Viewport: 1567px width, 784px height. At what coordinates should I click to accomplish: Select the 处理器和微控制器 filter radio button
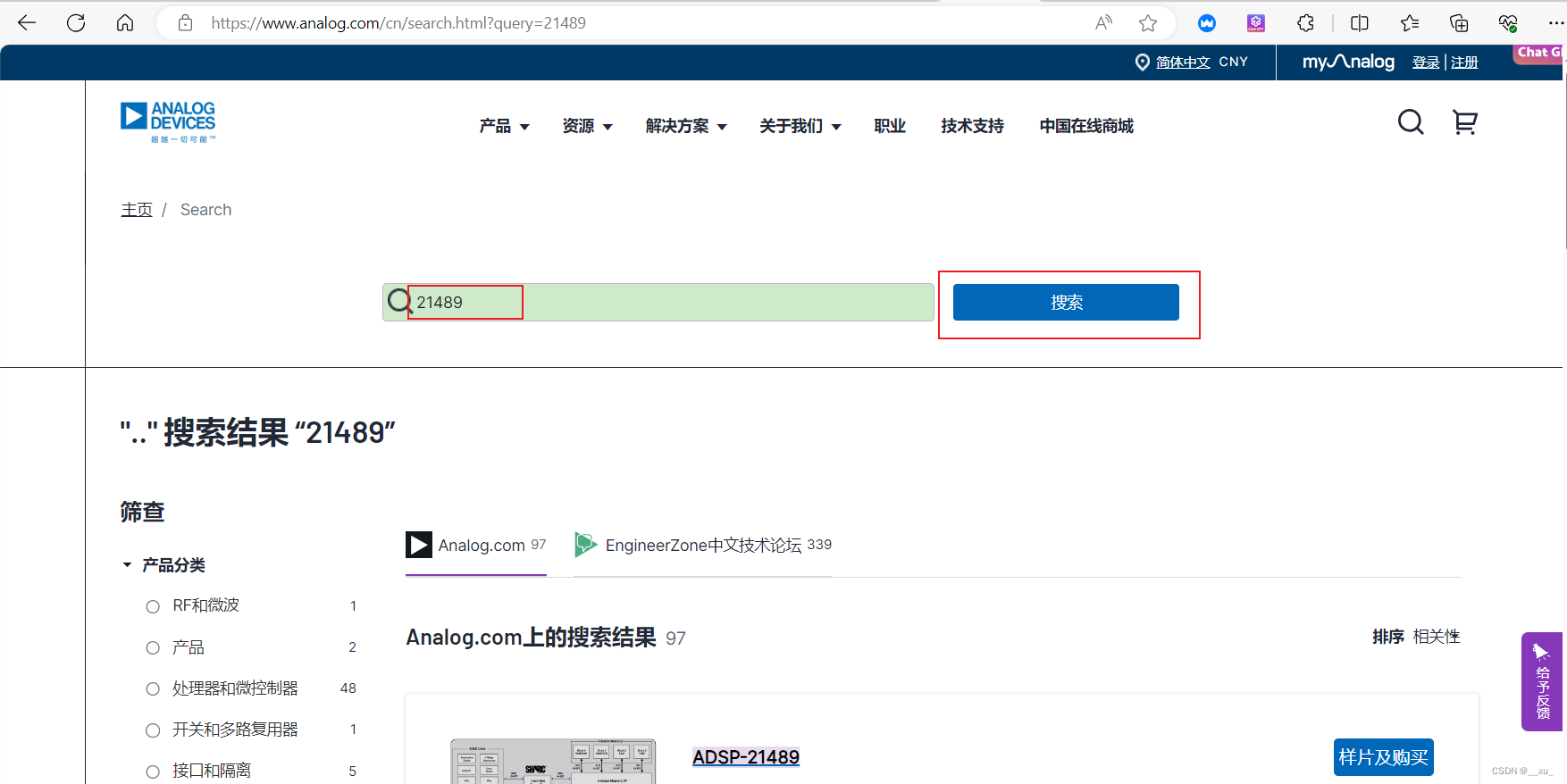click(x=153, y=688)
